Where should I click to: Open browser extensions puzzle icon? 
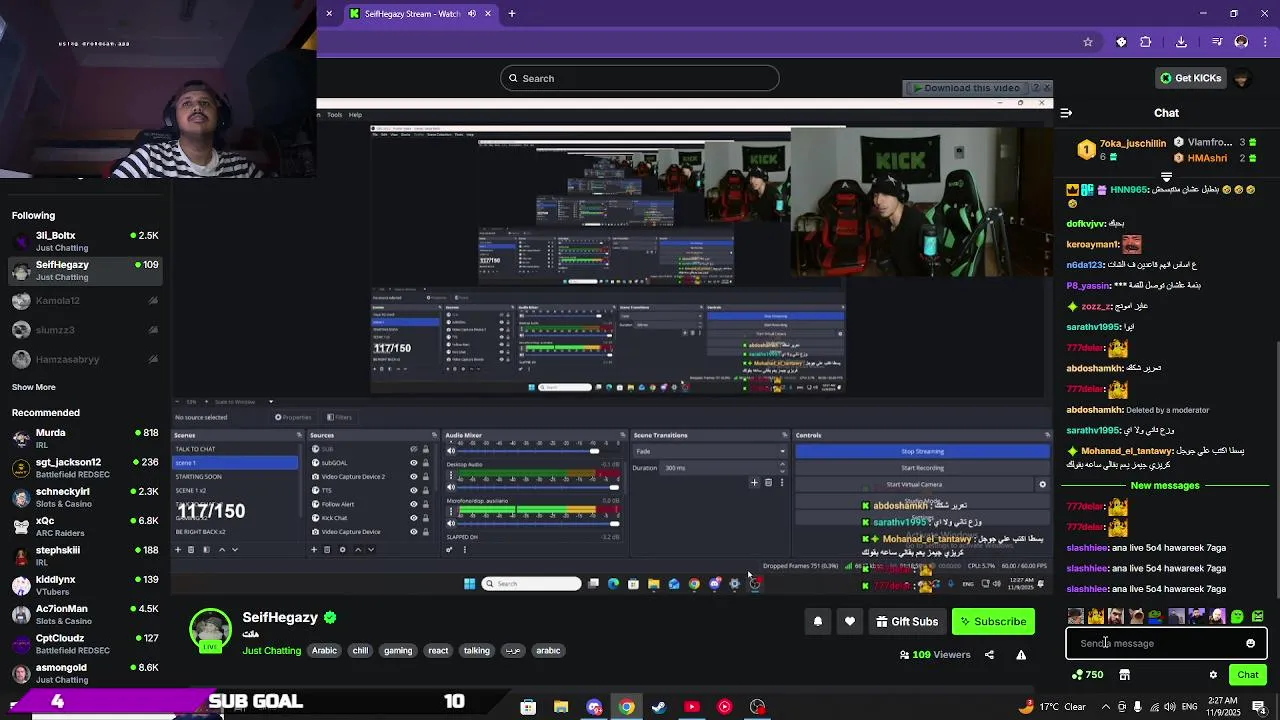[x=1146, y=42]
